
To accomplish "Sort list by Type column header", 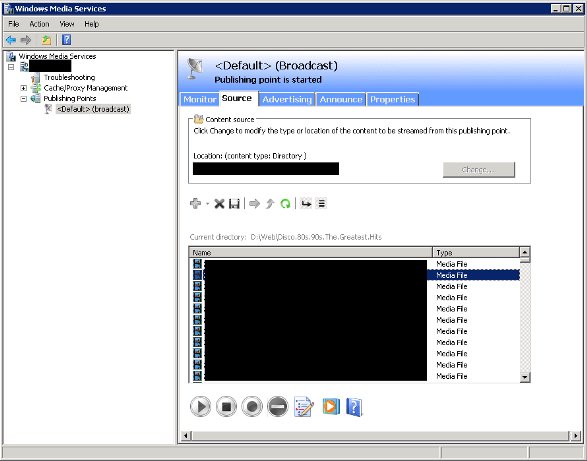I will pos(476,252).
